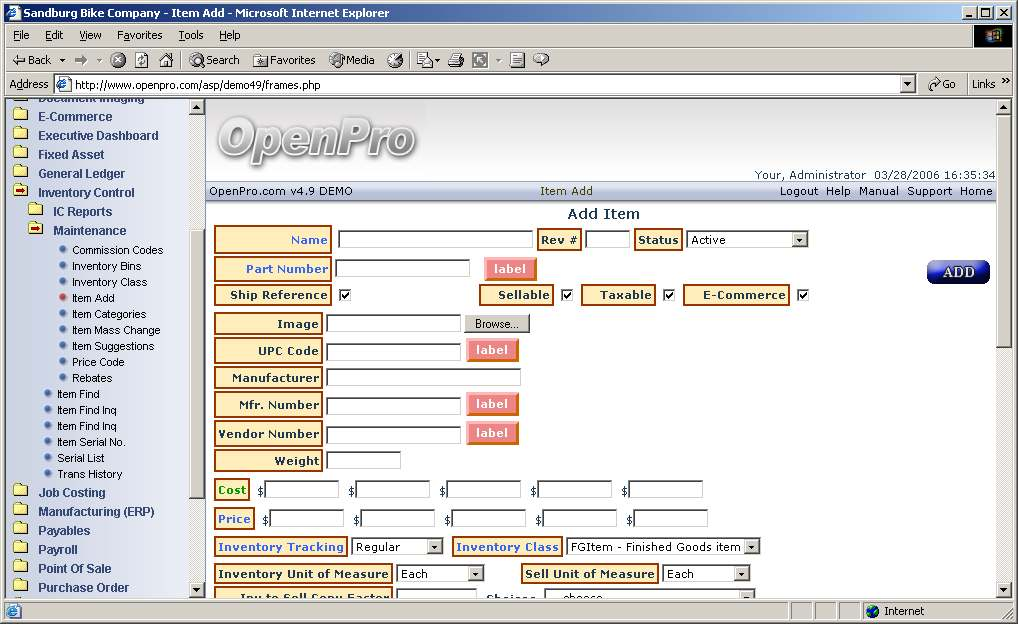The width and height of the screenshot is (1018, 624).
Task: Toggle the Taxable checkbox
Action: pyautogui.click(x=669, y=295)
